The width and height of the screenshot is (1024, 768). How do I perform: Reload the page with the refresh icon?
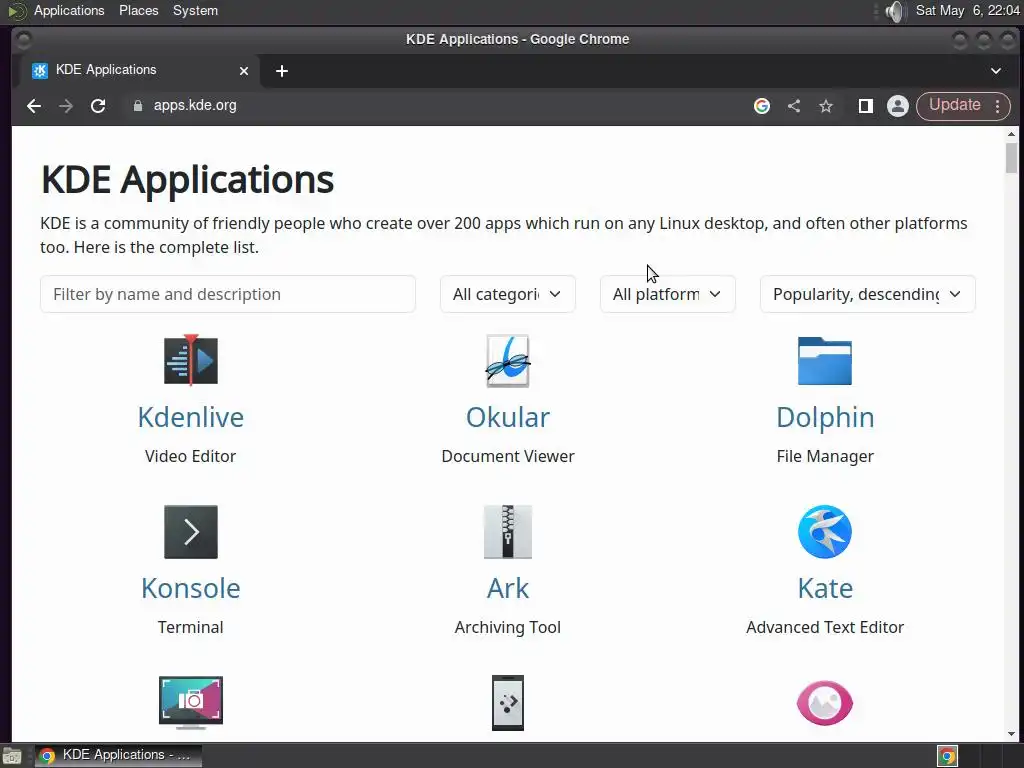point(98,106)
